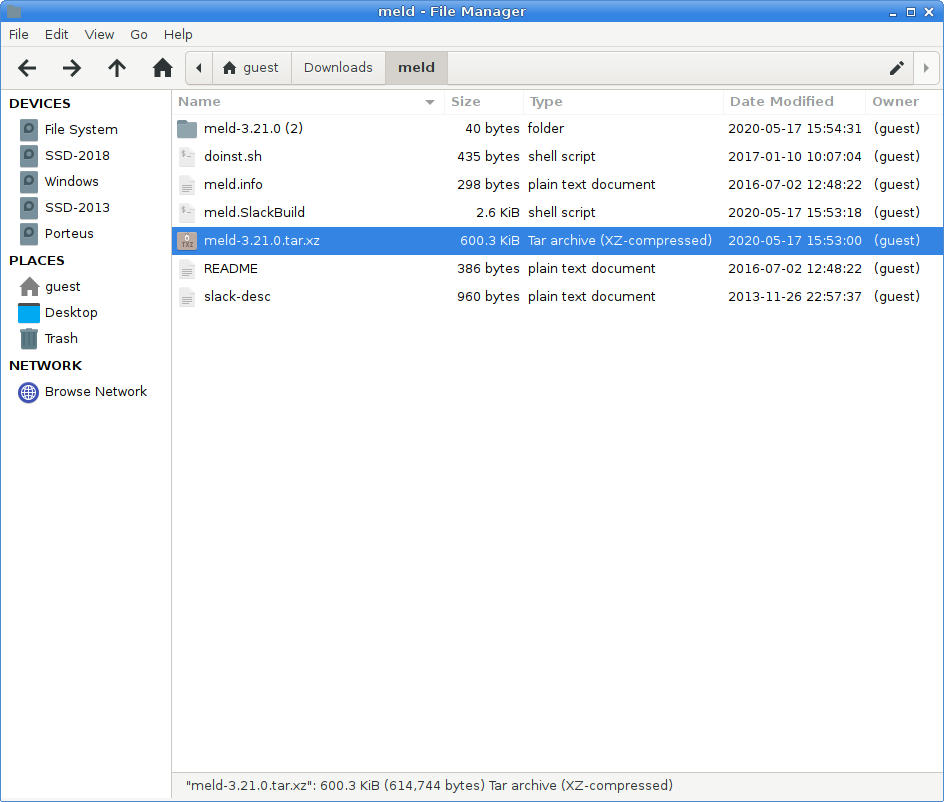Select folder name meld-3.21.0 (2)

point(253,128)
